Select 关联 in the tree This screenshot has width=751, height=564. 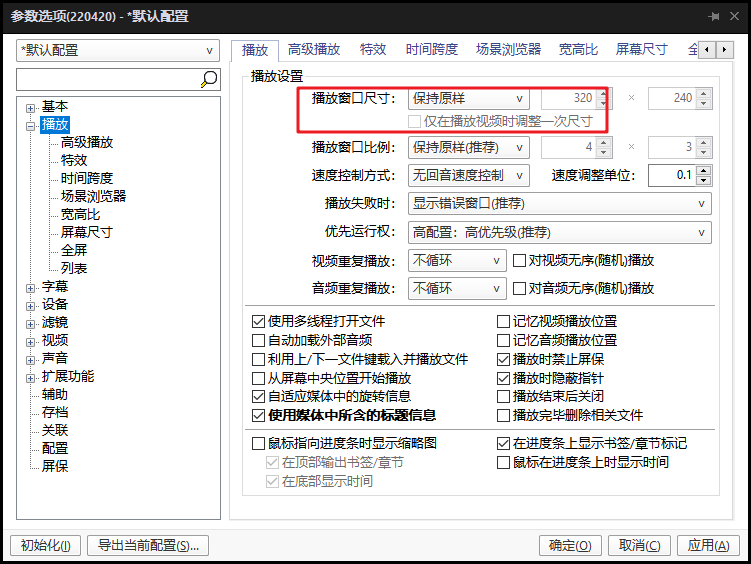[55, 430]
